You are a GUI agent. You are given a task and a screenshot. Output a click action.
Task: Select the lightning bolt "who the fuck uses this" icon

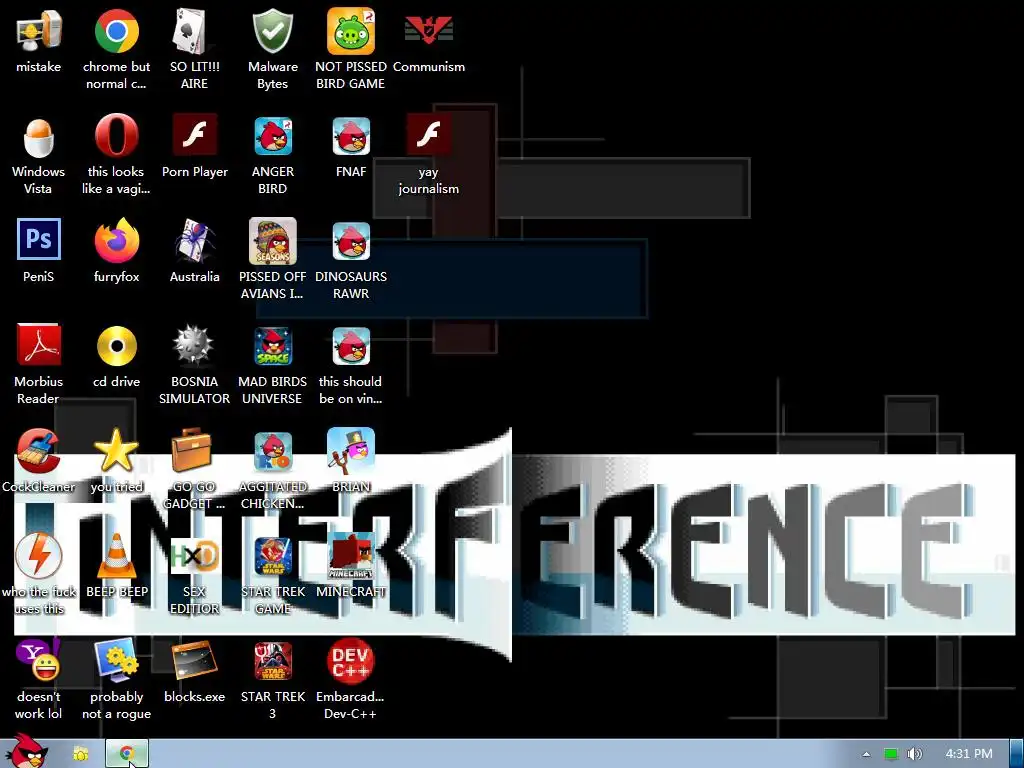pyautogui.click(x=39, y=555)
